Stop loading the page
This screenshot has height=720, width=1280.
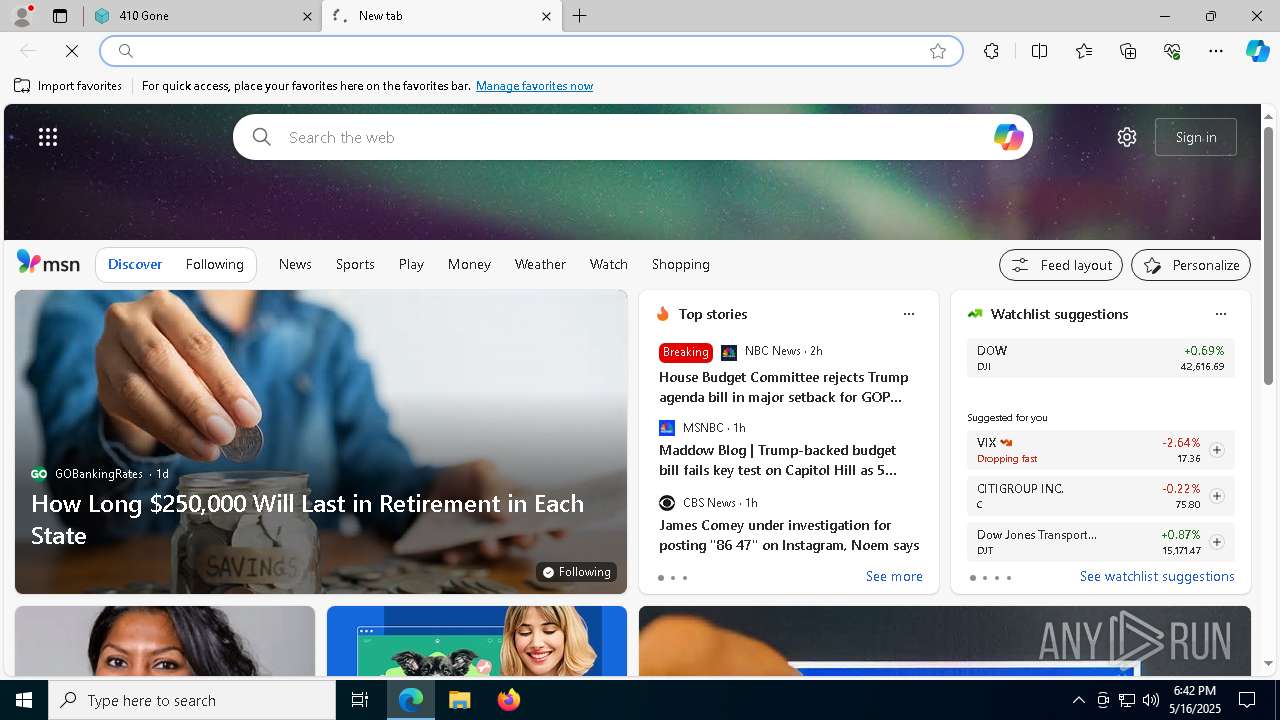pos(72,51)
